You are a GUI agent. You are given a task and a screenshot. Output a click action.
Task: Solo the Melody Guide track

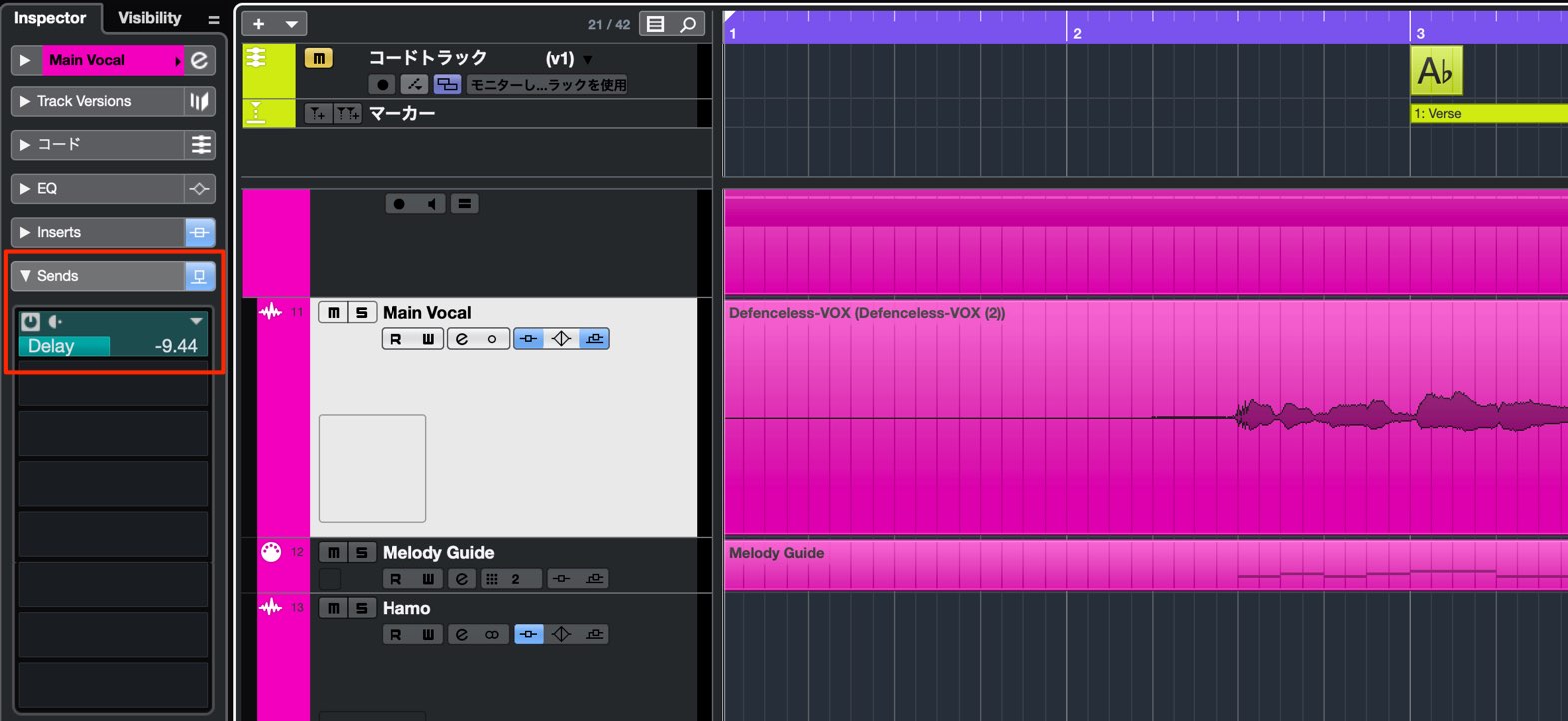coord(362,552)
